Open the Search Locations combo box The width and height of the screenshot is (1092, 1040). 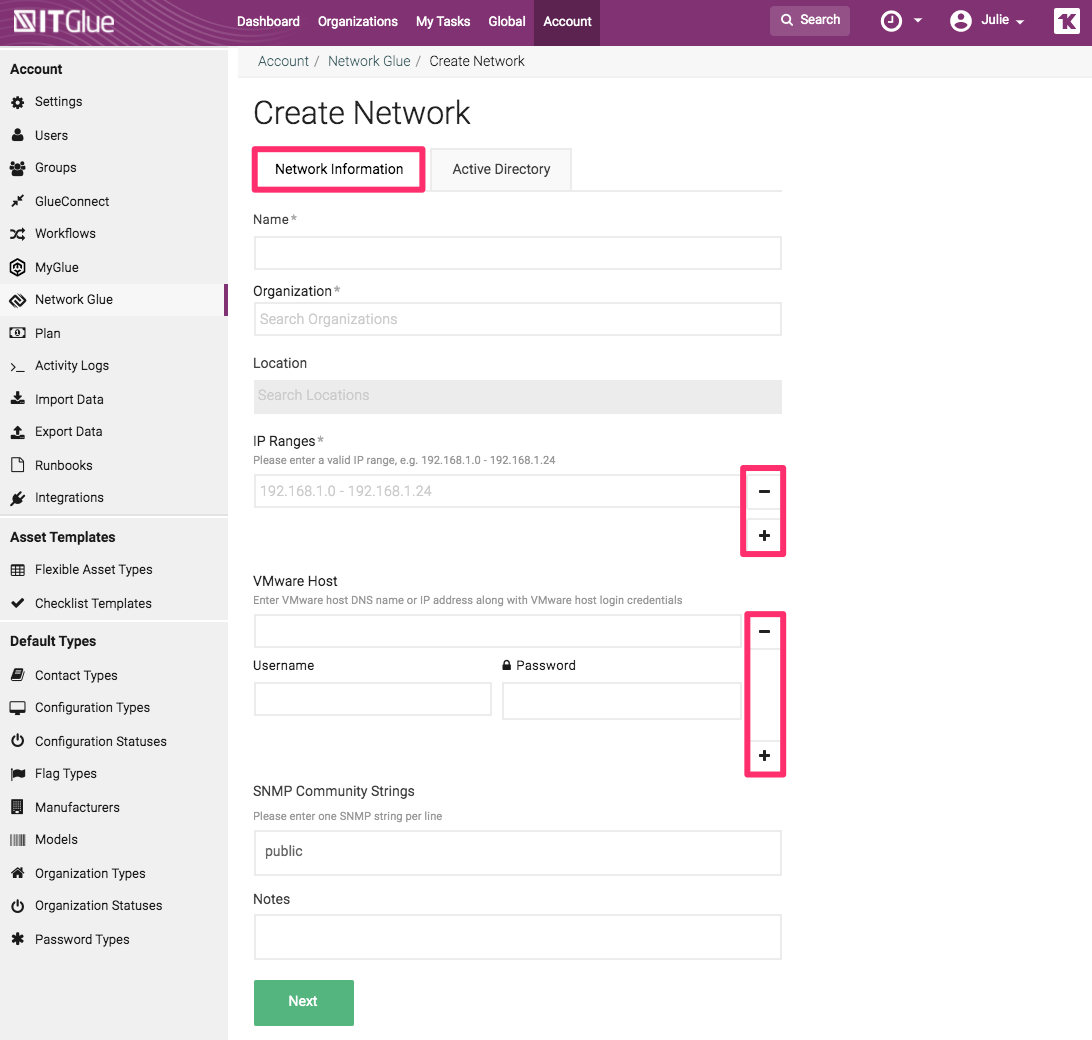(517, 396)
